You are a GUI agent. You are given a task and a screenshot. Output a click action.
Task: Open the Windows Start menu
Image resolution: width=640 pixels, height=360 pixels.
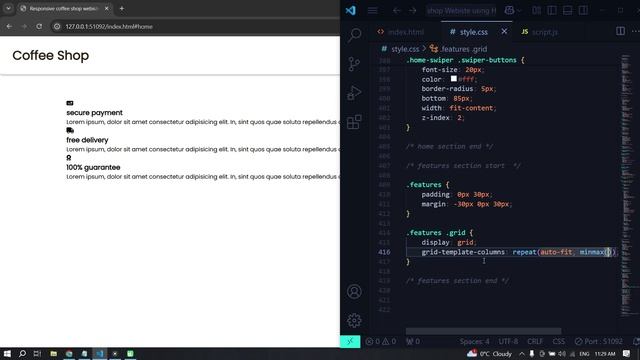[7, 353]
